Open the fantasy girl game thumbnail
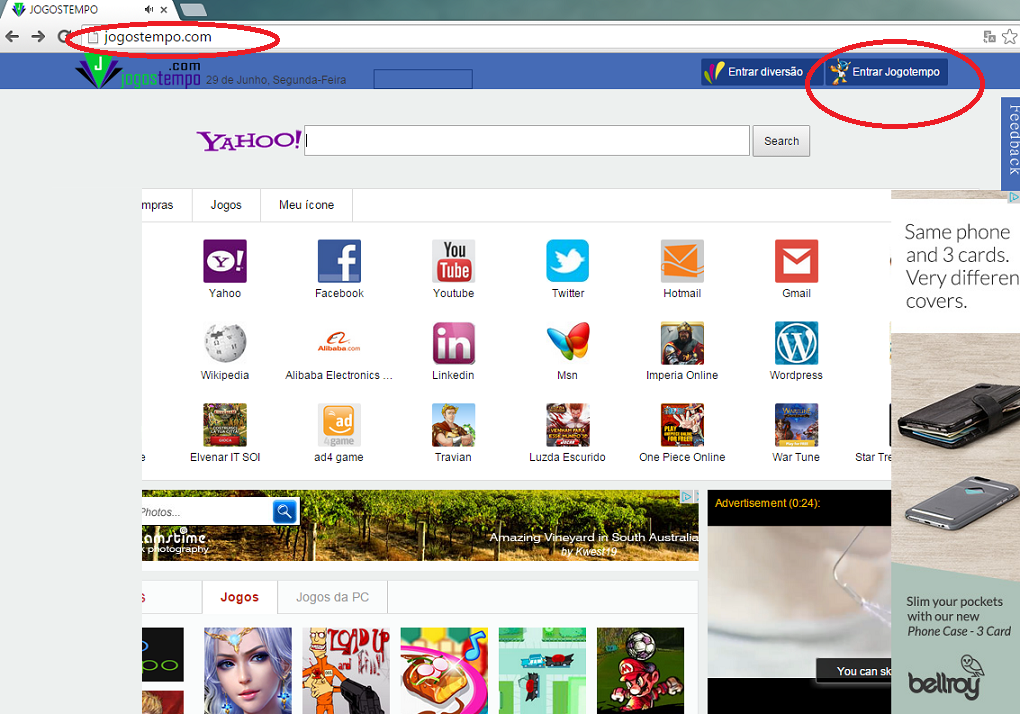Image resolution: width=1020 pixels, height=714 pixels. 248,670
